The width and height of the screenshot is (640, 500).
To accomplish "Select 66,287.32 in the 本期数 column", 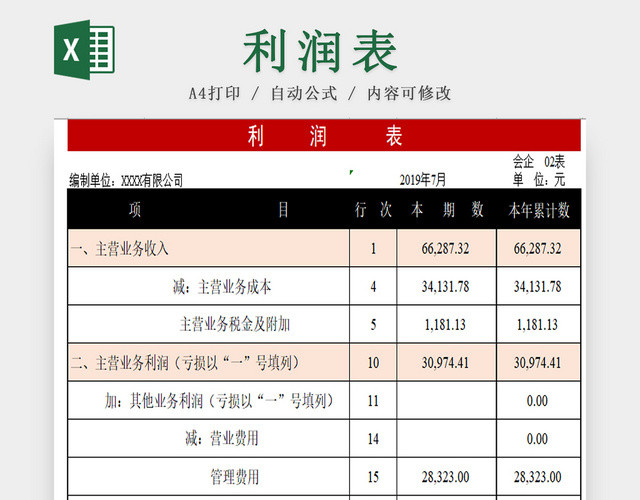I will pyautogui.click(x=445, y=248).
